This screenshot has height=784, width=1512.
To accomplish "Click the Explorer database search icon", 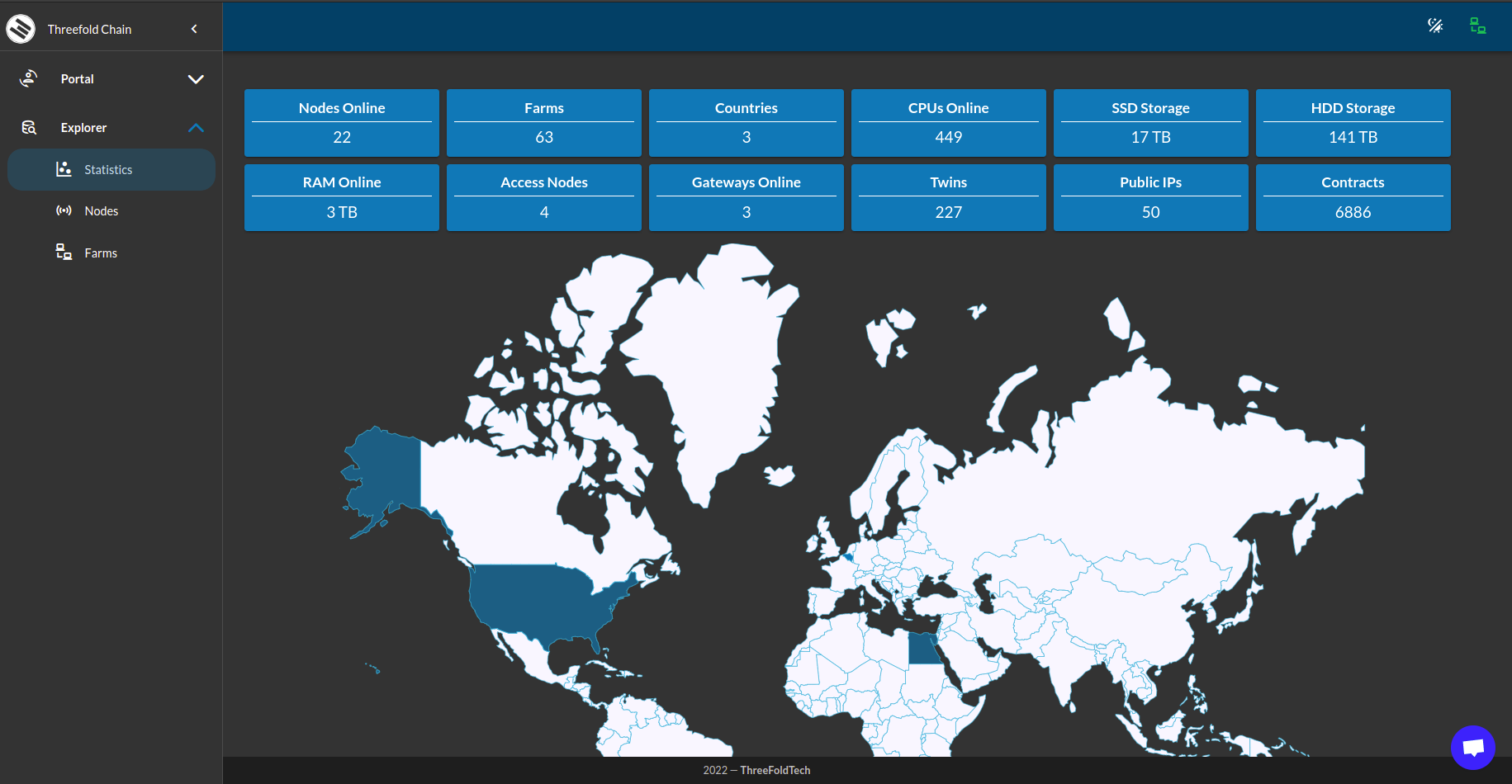I will tap(29, 127).
